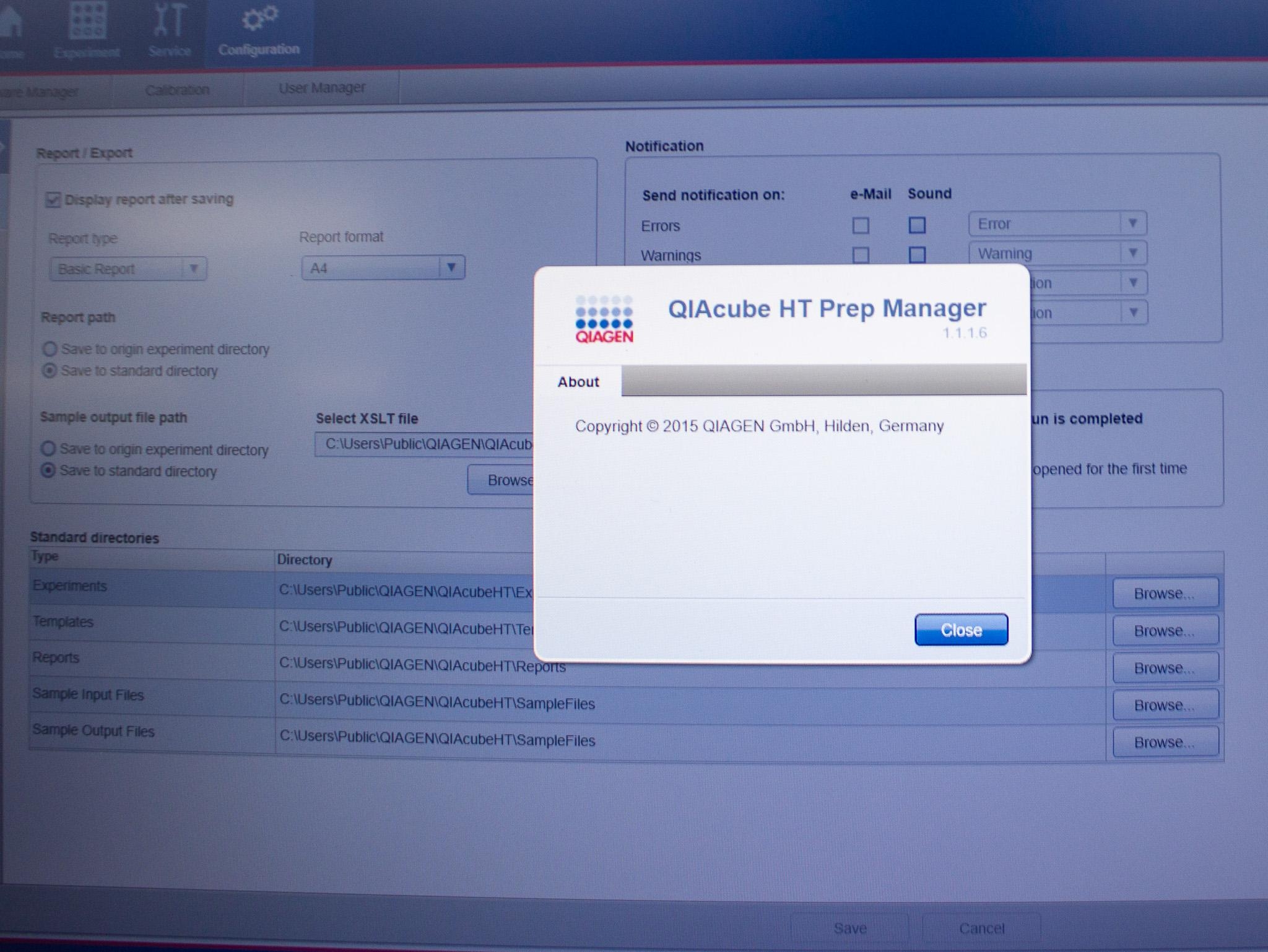Click the XSLT file path field
Image resolution: width=1268 pixels, height=952 pixels.
(x=425, y=444)
